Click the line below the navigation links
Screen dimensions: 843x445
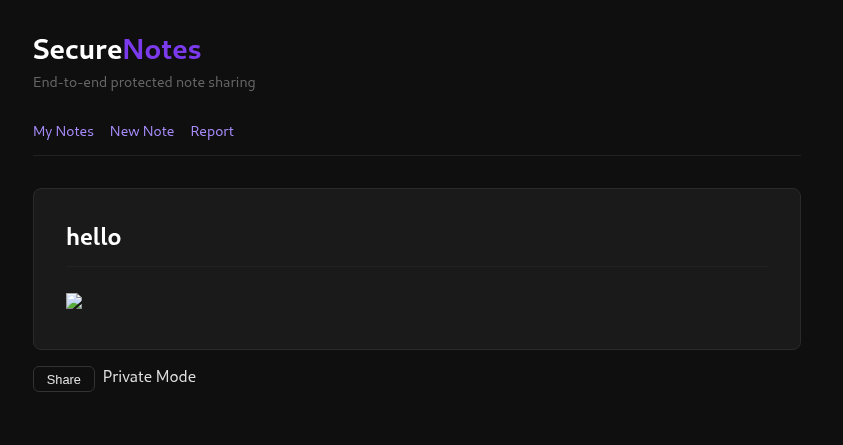click(x=417, y=155)
